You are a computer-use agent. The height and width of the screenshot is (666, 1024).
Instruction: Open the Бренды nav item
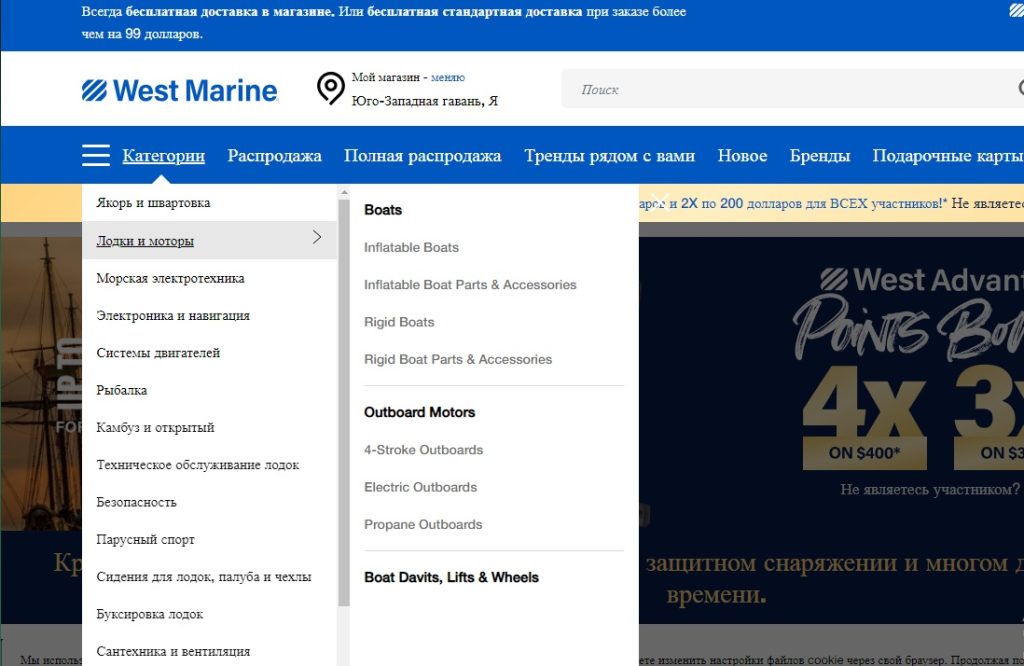[x=820, y=155]
